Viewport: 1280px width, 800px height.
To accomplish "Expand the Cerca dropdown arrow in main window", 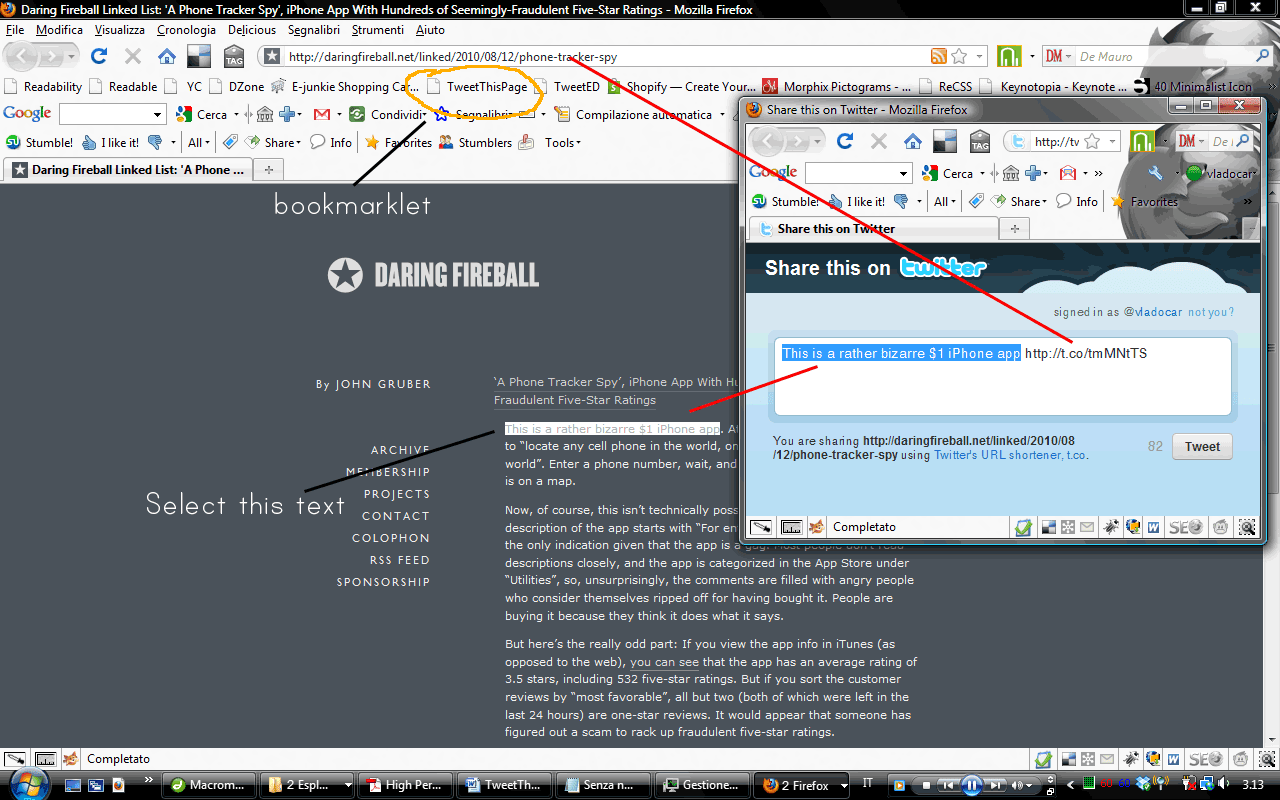I will (236, 115).
